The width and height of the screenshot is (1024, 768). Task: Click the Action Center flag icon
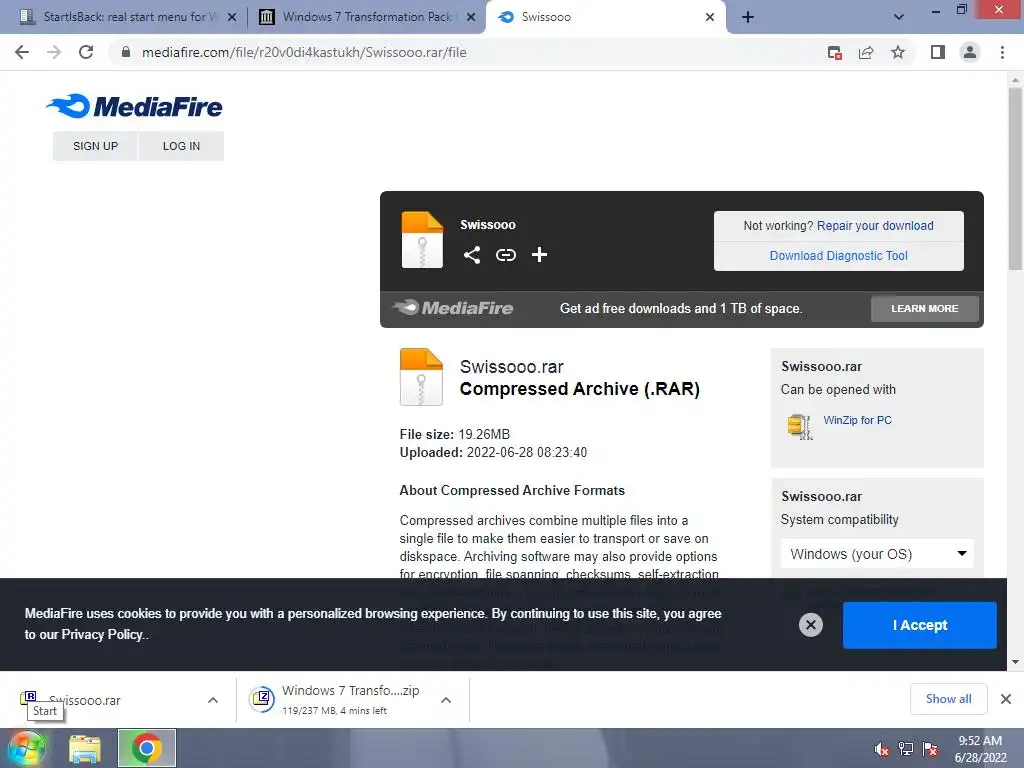pyautogui.click(x=930, y=748)
